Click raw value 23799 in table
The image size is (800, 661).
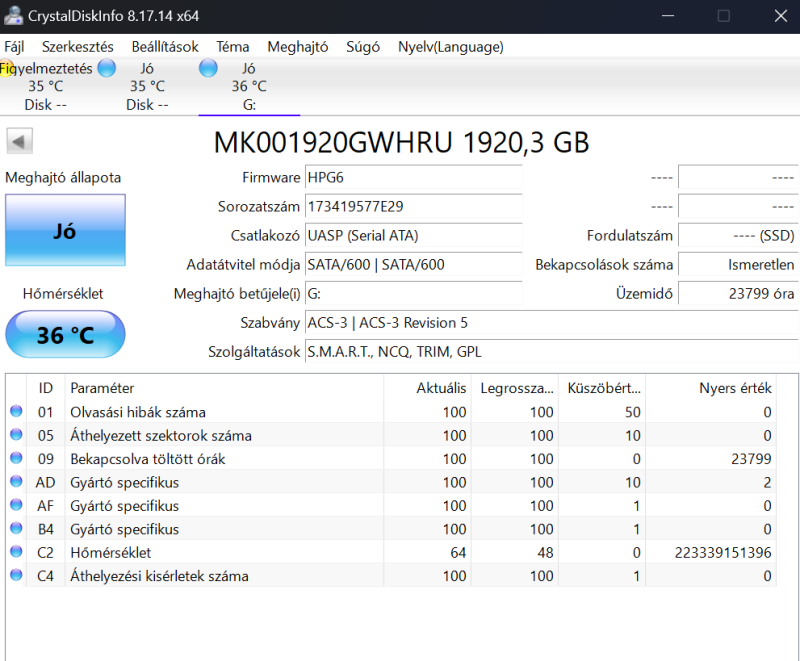[751, 459]
